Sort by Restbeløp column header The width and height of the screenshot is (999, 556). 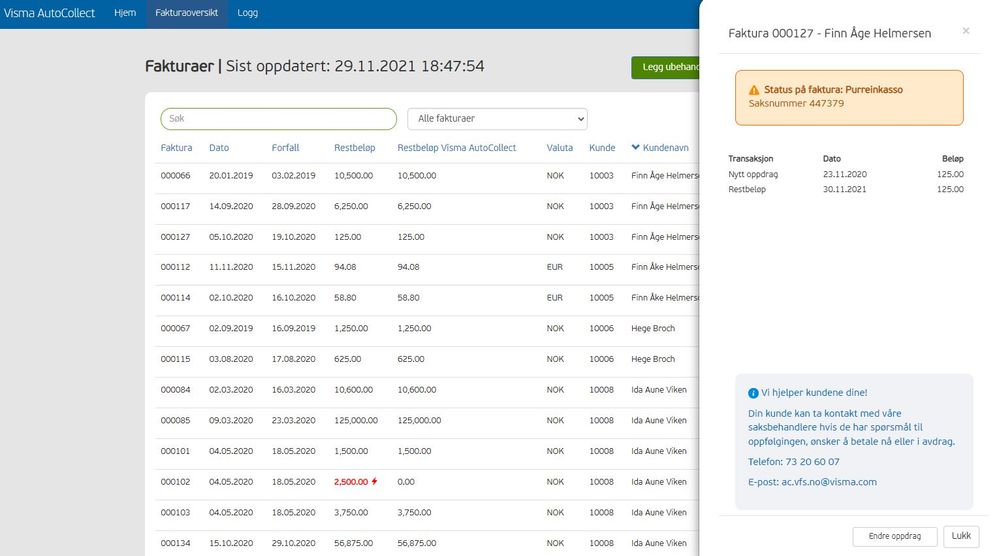pyautogui.click(x=354, y=148)
